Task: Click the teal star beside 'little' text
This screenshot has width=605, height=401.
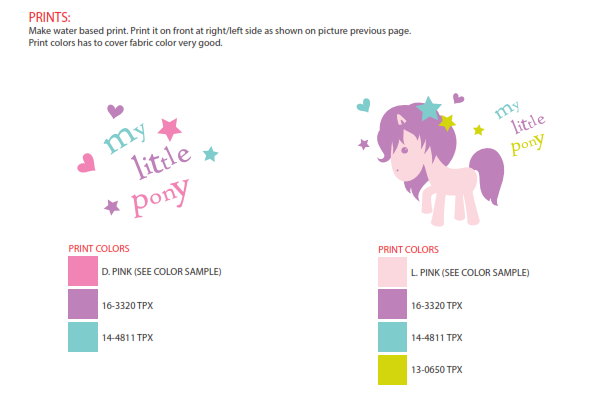Action: (211, 154)
